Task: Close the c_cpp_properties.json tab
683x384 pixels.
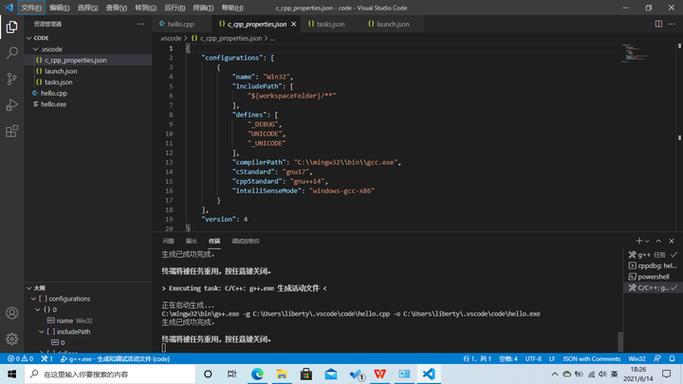Action: tap(294, 24)
